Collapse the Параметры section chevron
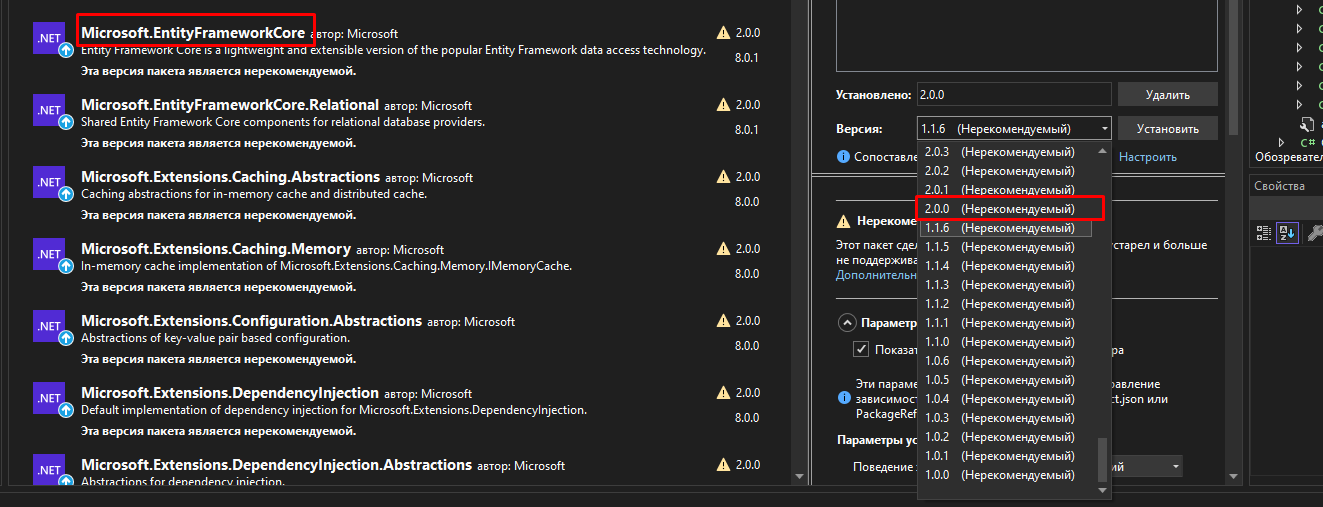The width and height of the screenshot is (1323, 507). point(847,323)
